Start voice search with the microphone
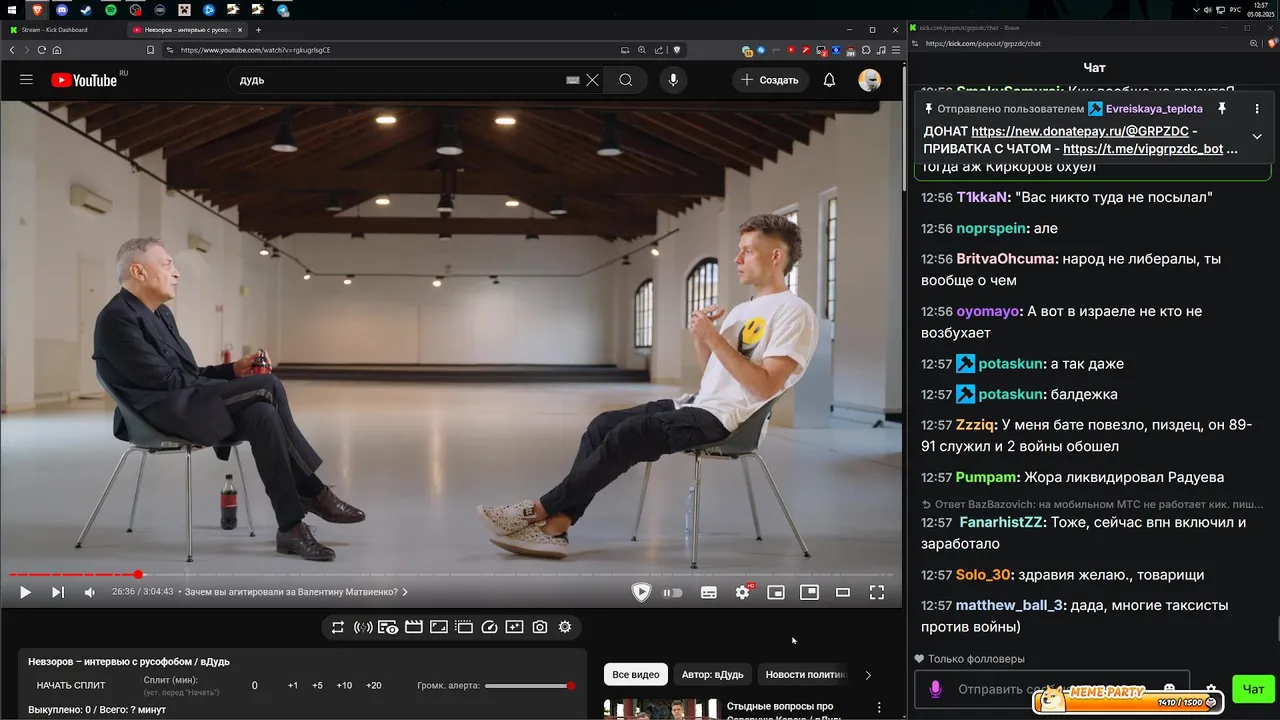This screenshot has height=720, width=1280. point(673,80)
